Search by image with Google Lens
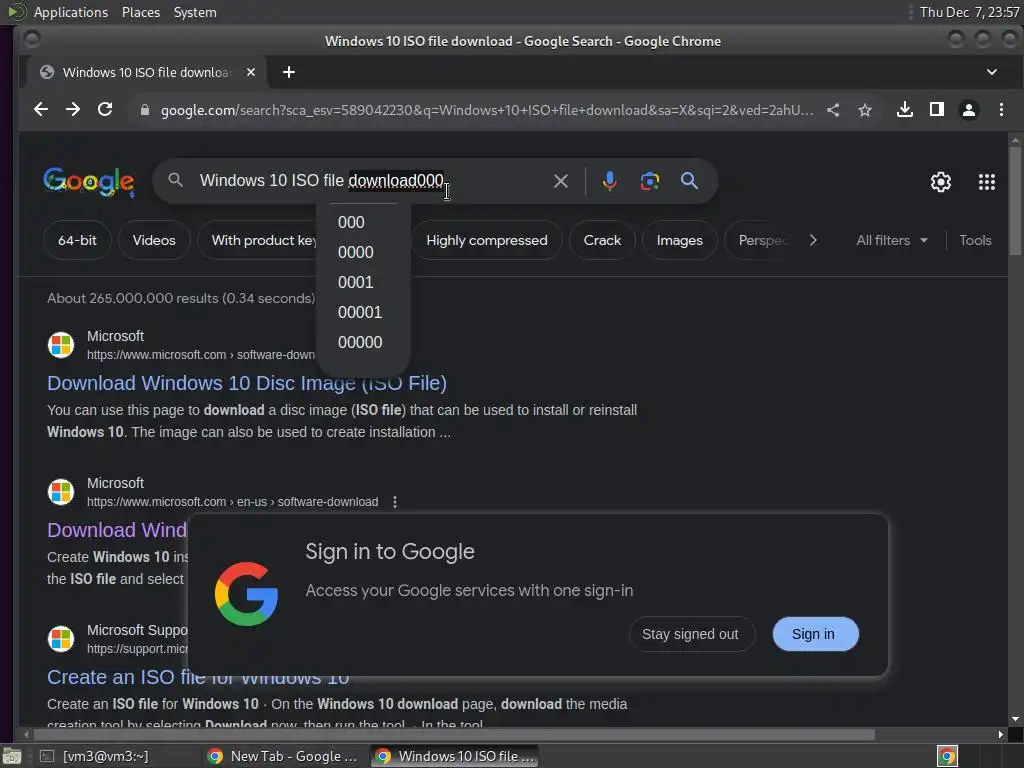 pyautogui.click(x=649, y=181)
